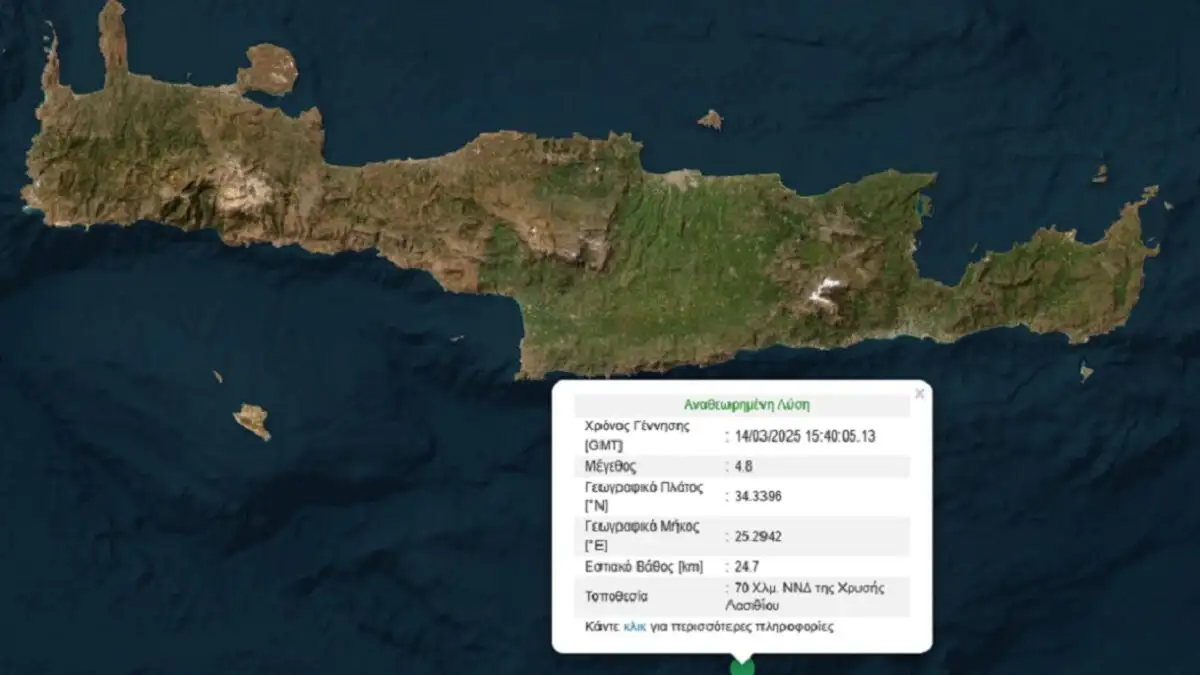1200x675 pixels.
Task: Select the Μέγεθος magnitude row
Action: (x=647, y=465)
